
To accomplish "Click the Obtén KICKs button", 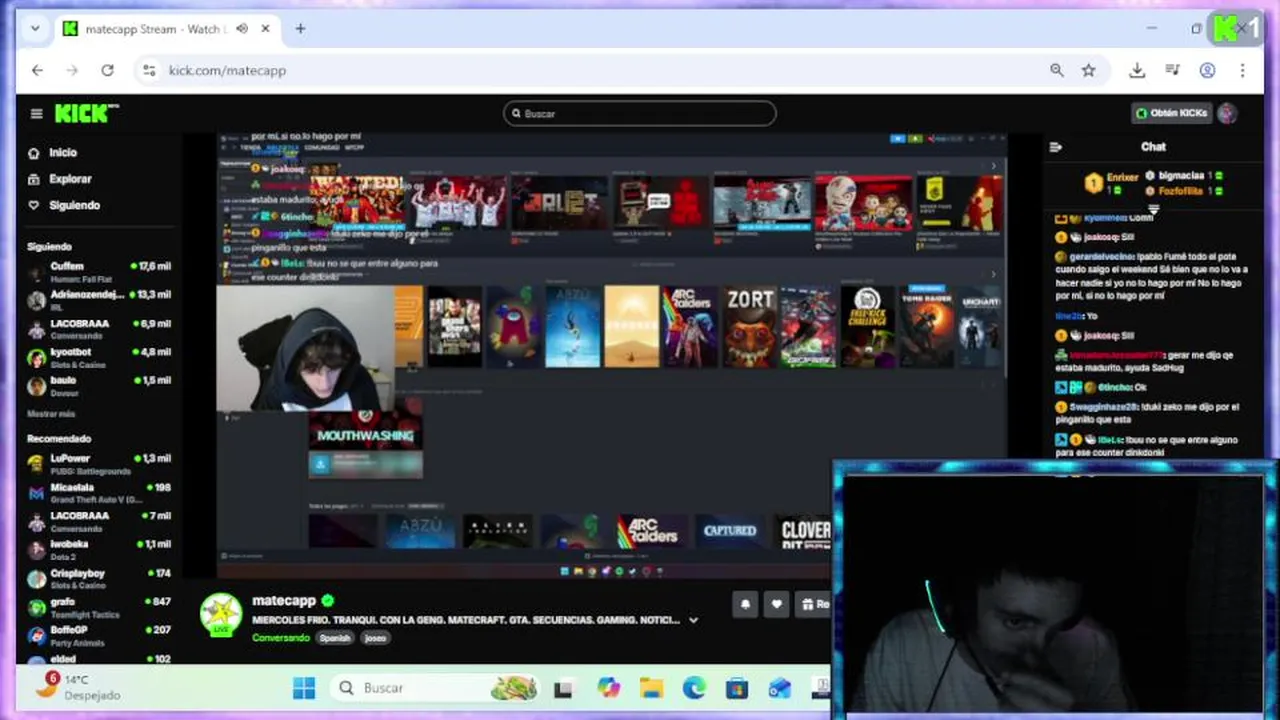I will [1171, 113].
